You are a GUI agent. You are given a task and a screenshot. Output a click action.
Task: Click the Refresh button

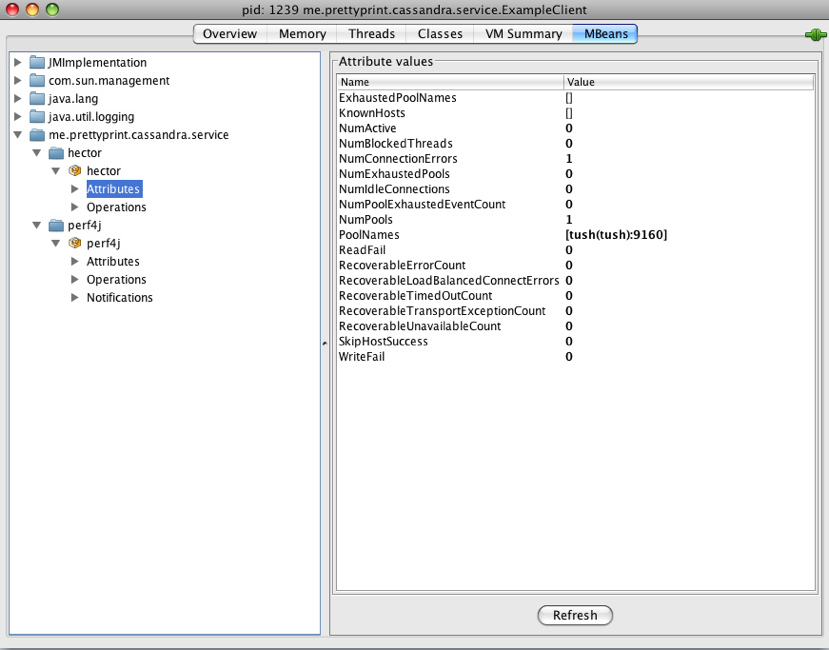click(575, 615)
